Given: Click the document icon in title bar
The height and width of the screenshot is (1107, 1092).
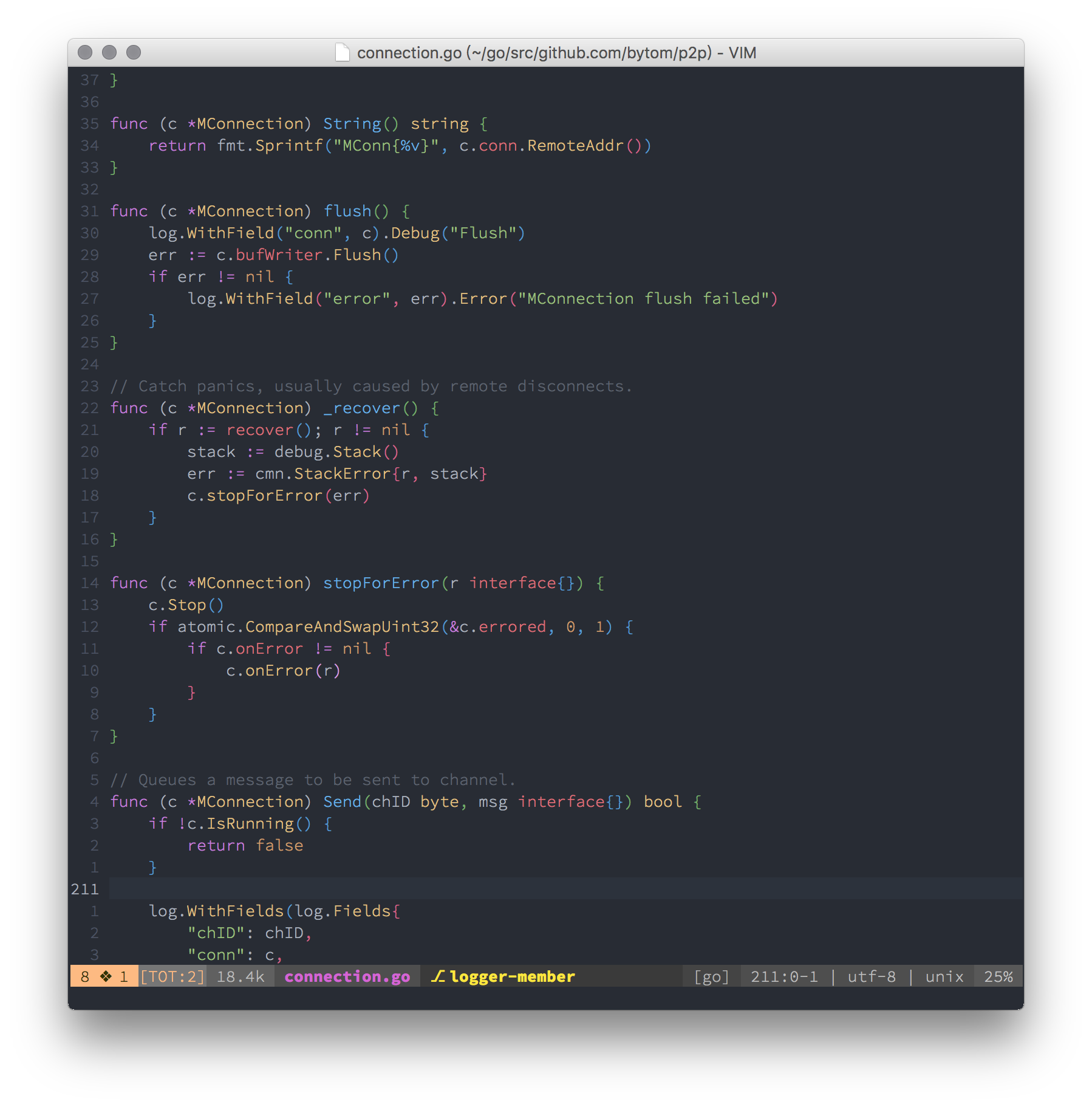Looking at the screenshot, I should pos(343,53).
